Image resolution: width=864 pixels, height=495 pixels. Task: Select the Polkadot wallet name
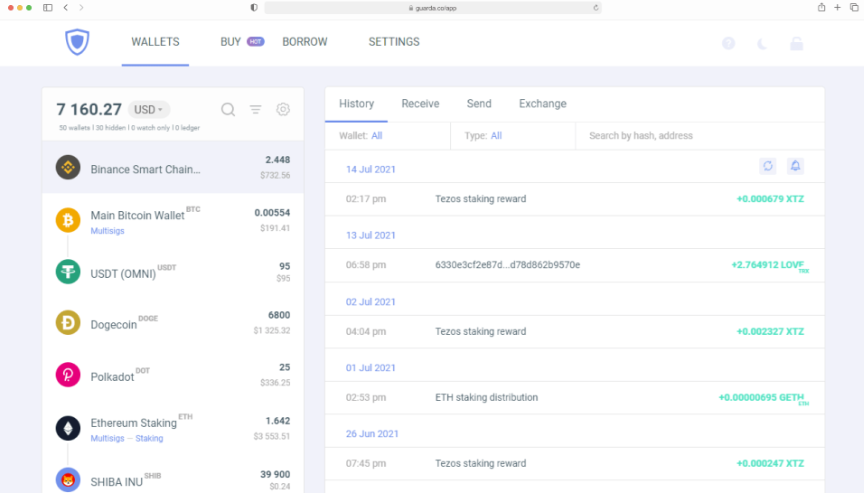[x=112, y=377]
